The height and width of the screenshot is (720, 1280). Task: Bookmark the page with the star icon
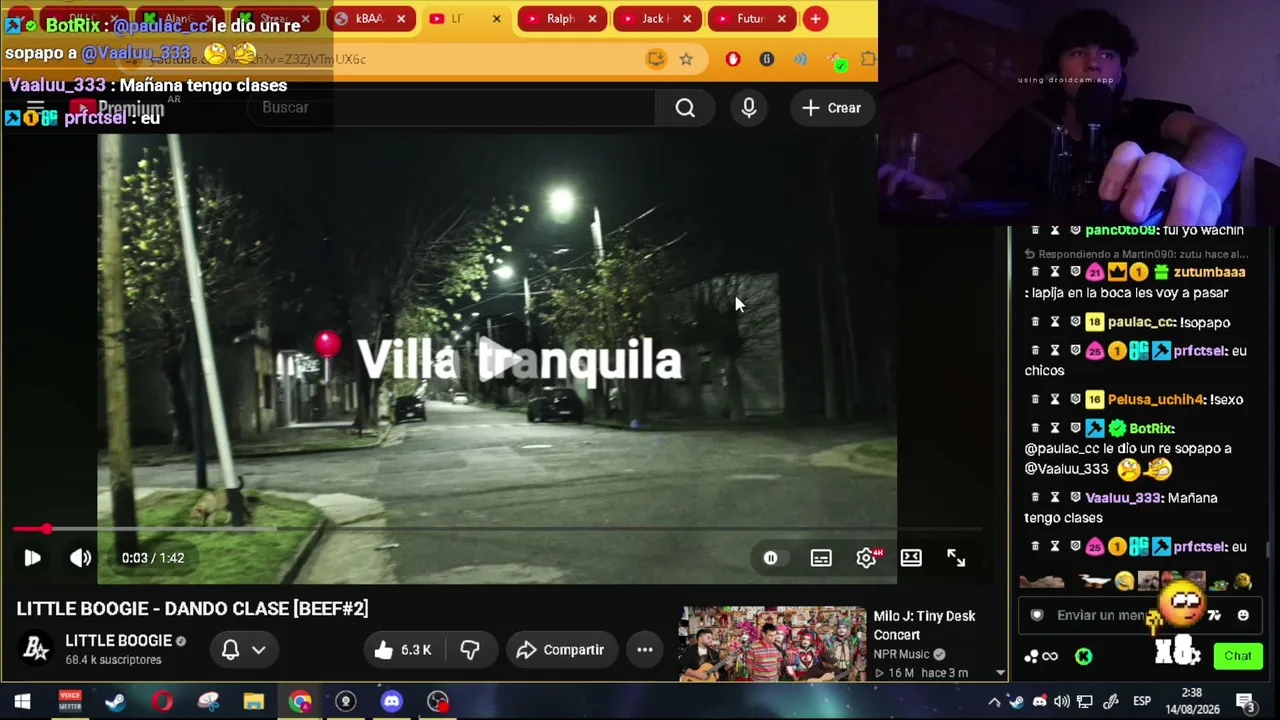[686, 59]
